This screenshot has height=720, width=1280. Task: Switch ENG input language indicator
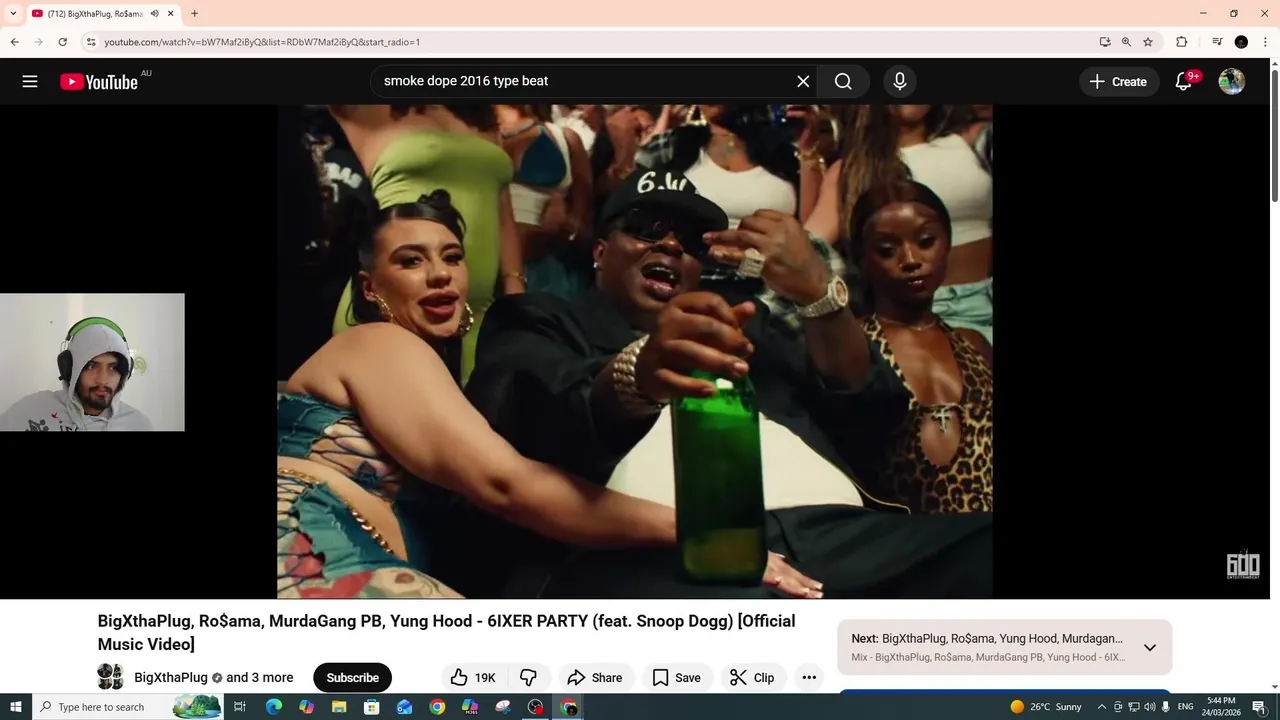[x=1185, y=707]
